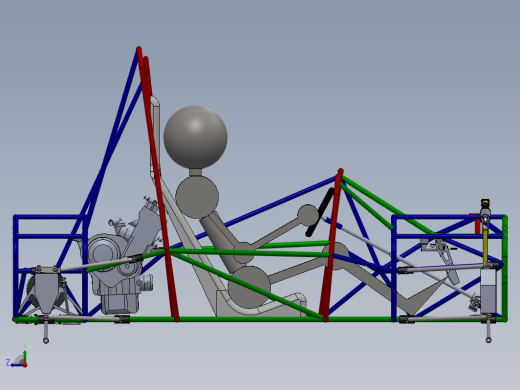The height and width of the screenshot is (390, 520).
Task: Select the green bottom floor frame rail
Action: [x=260, y=319]
